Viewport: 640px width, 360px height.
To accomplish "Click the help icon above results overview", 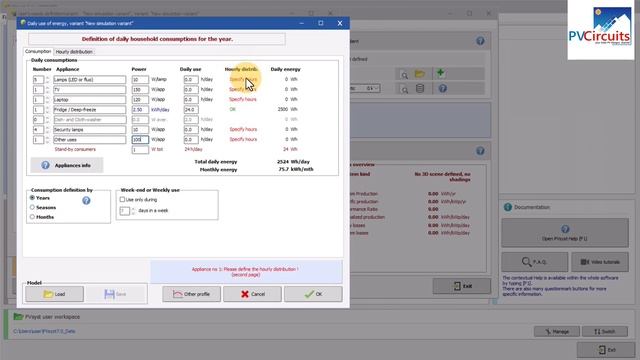I will 480,151.
